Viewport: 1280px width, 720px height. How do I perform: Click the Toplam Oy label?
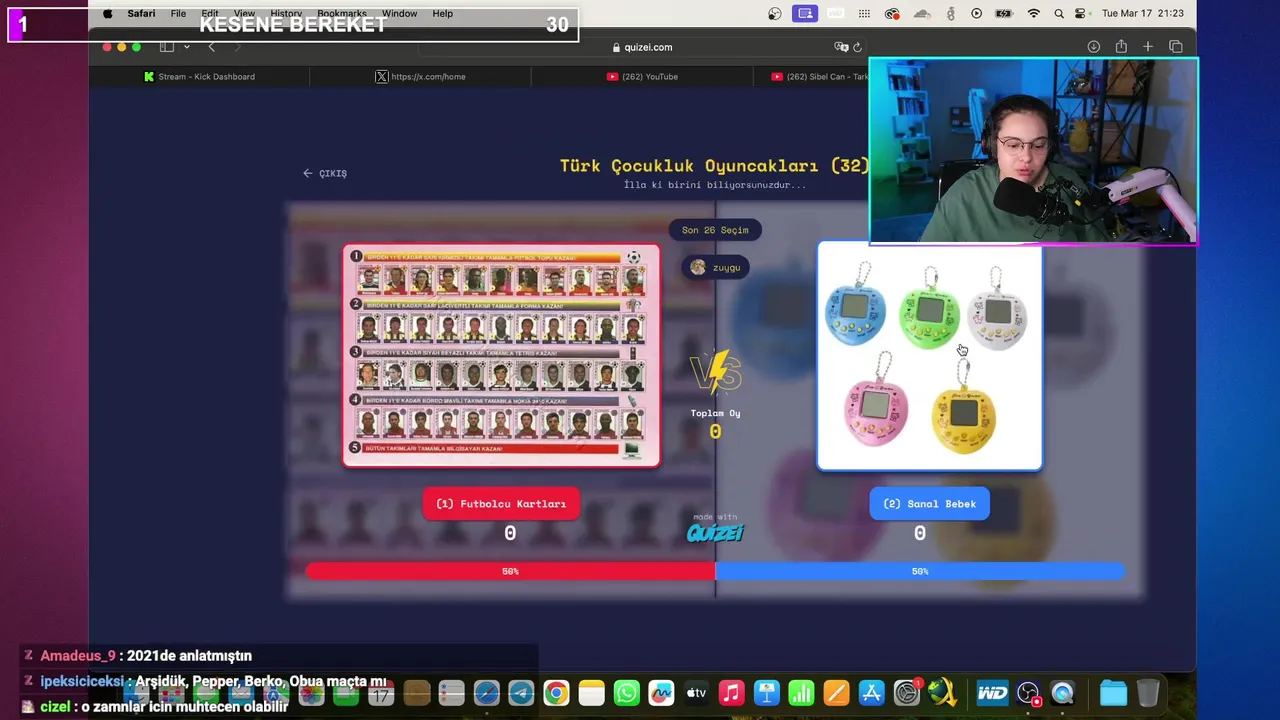pyautogui.click(x=715, y=413)
